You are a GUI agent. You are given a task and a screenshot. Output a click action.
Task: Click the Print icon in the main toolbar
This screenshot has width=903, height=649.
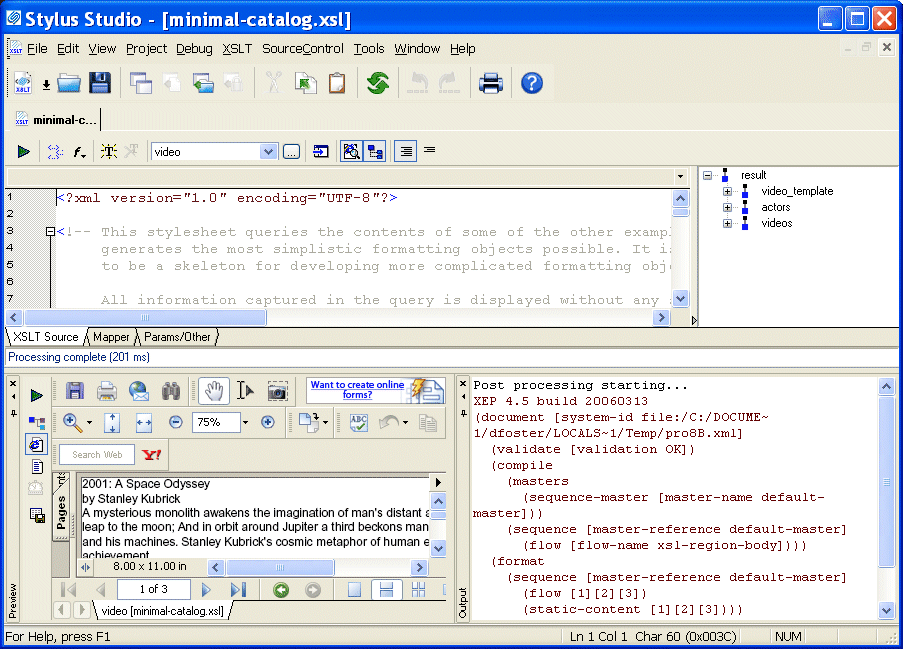point(490,83)
